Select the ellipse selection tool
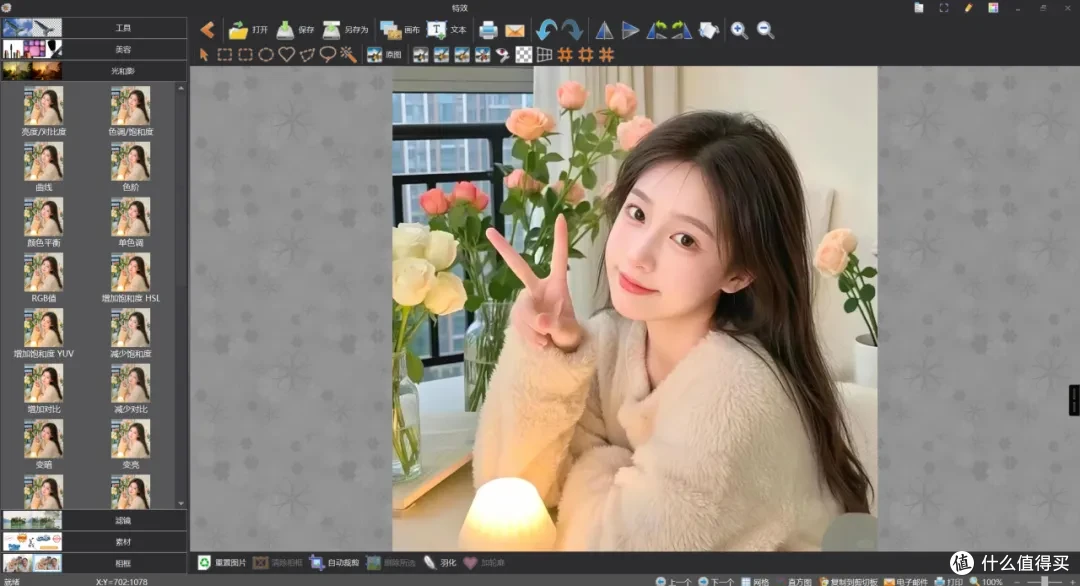Viewport: 1080px width, 586px height. click(266, 54)
